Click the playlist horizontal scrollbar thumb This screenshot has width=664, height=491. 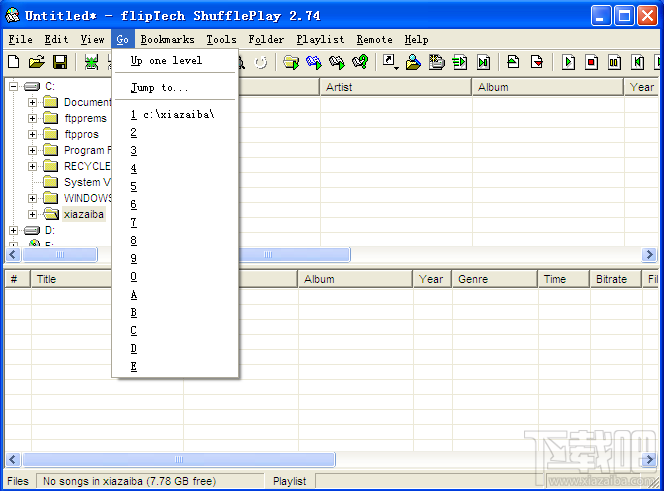(179, 460)
